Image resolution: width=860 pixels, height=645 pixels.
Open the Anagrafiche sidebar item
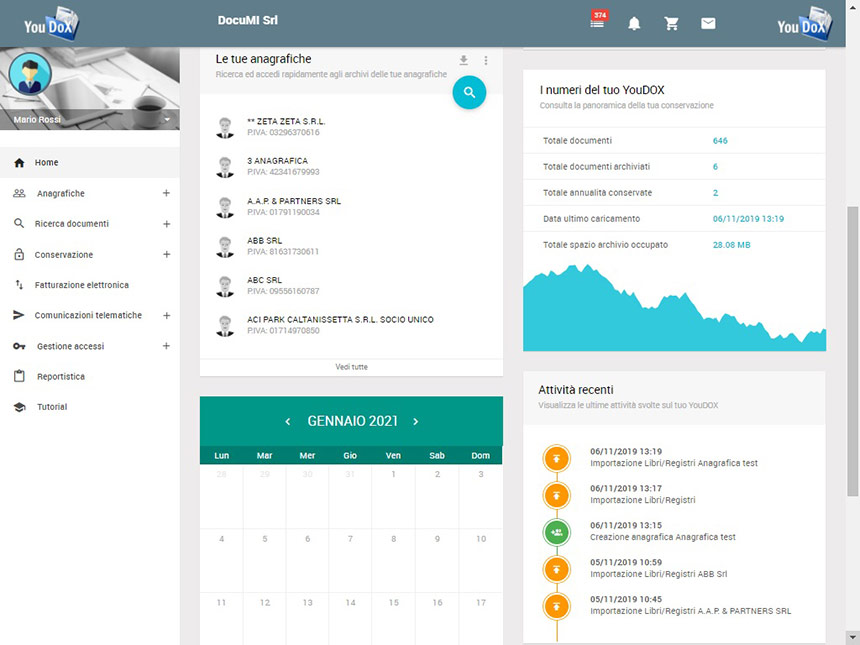[x=61, y=193]
